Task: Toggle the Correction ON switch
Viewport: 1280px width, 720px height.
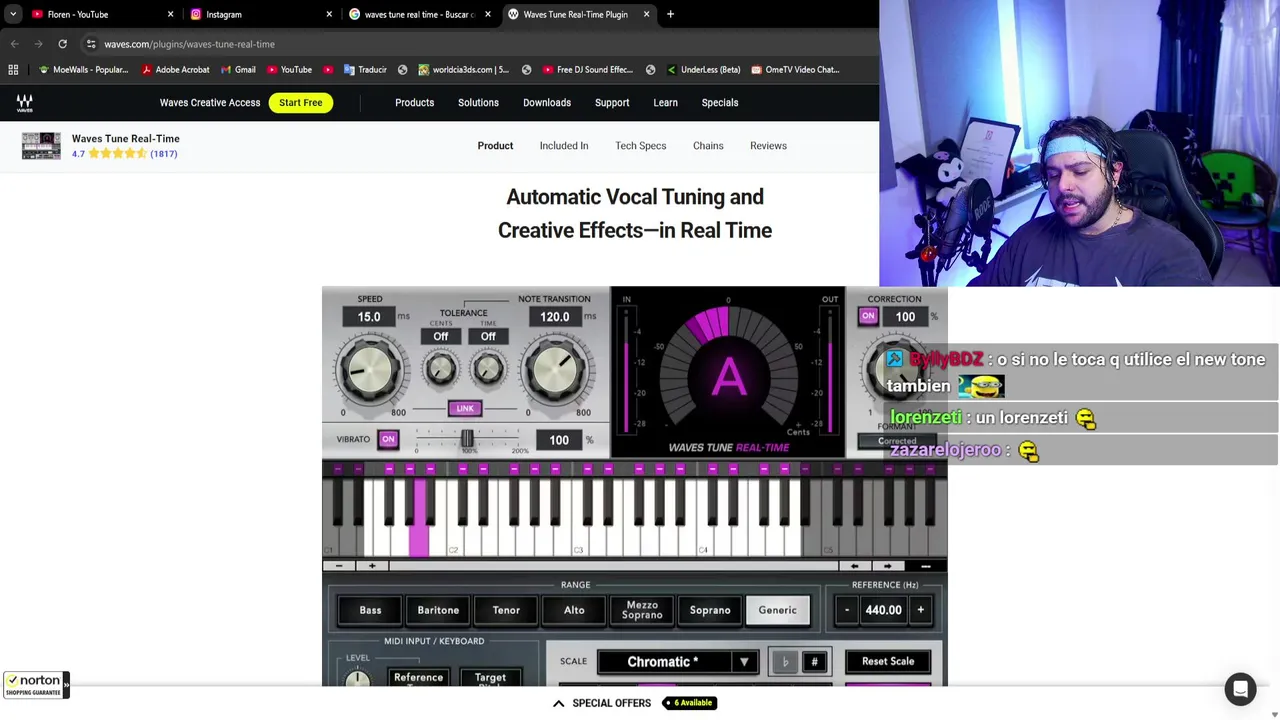Action: (868, 316)
